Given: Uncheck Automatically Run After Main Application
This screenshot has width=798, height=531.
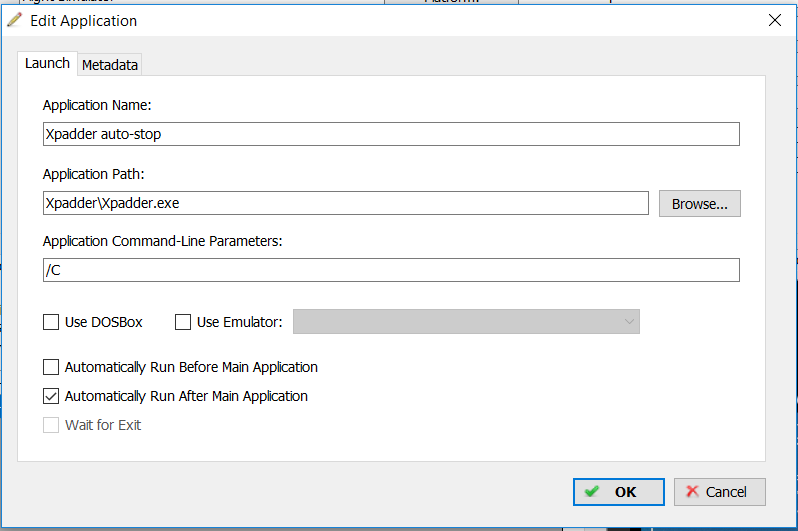Looking at the screenshot, I should (x=51, y=396).
